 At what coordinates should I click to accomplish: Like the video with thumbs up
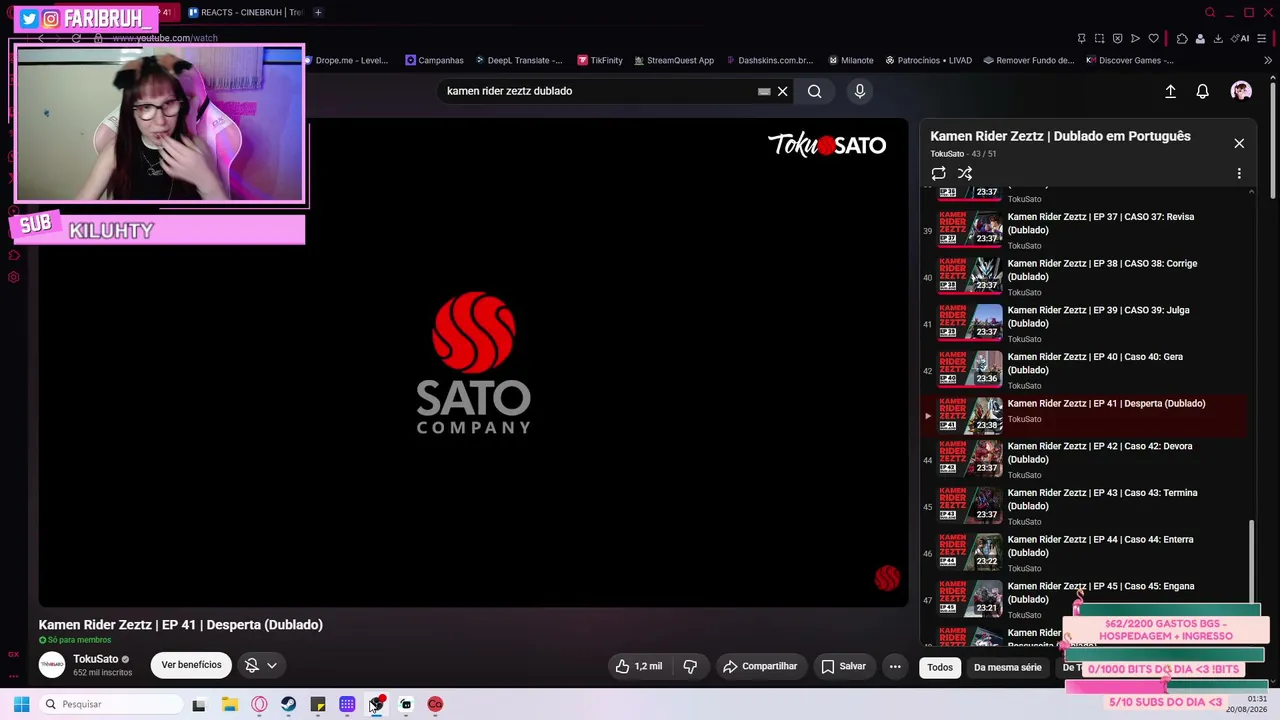(638, 666)
